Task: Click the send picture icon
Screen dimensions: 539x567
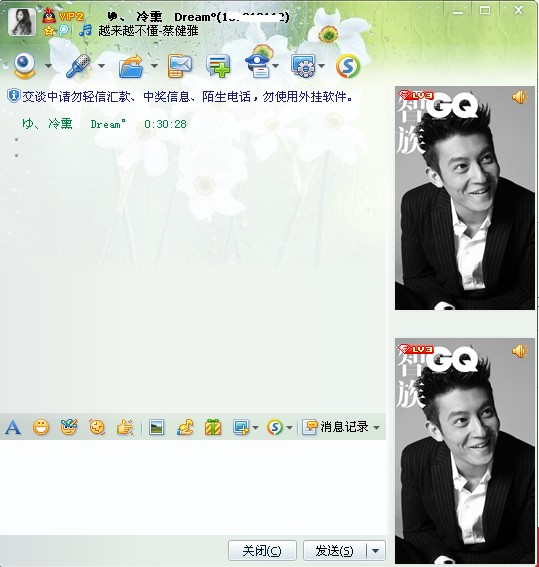Action: point(157,427)
